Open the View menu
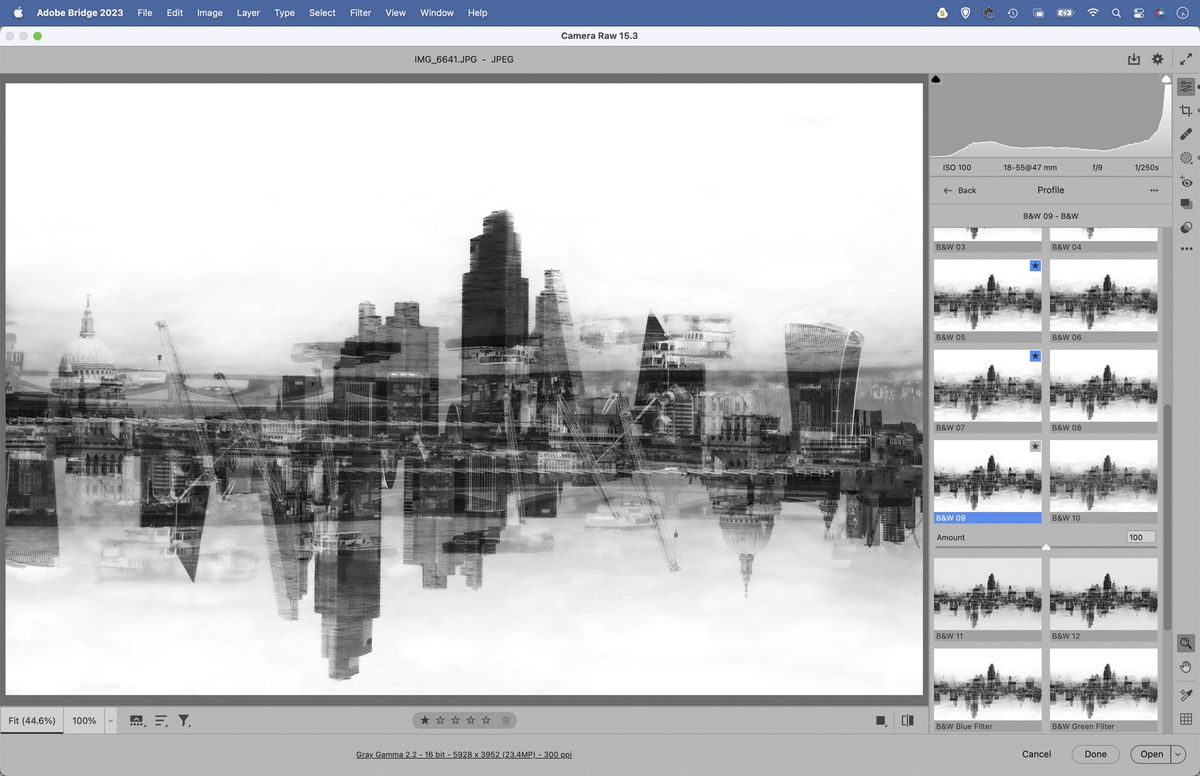 (395, 13)
